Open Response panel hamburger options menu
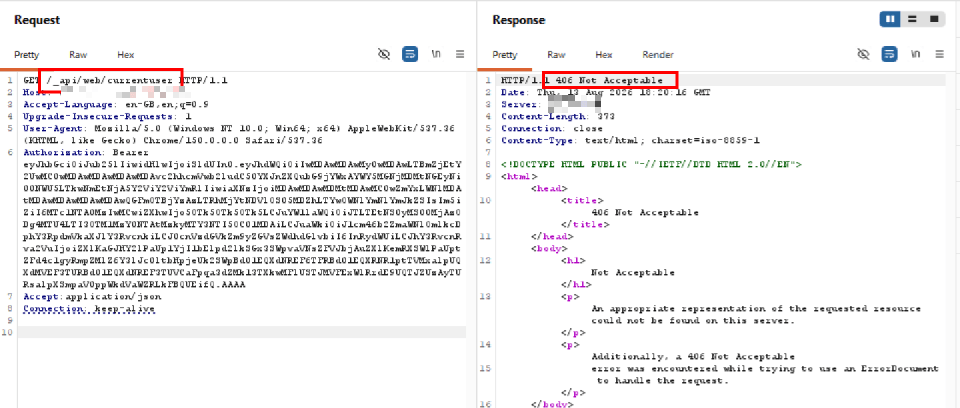Image resolution: width=960 pixels, height=408 pixels. coord(940,55)
